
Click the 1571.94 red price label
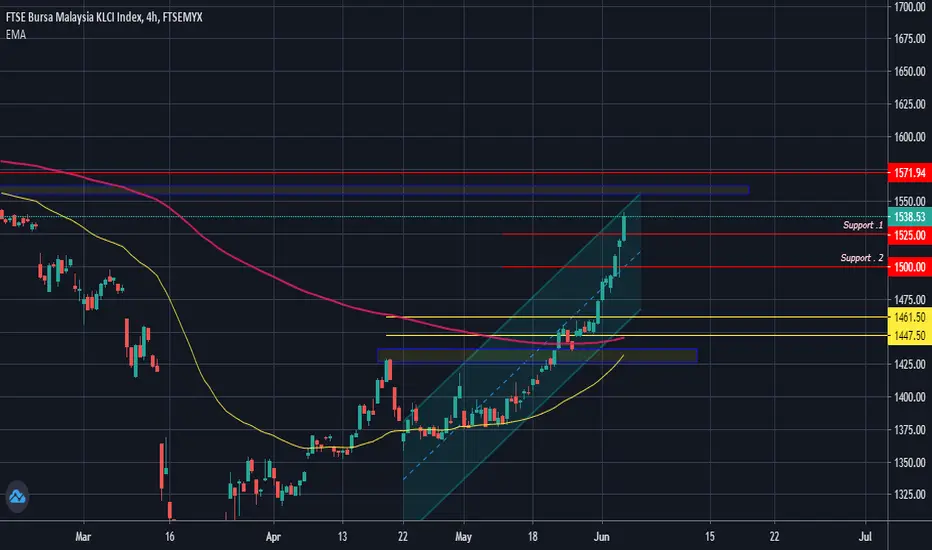pos(909,173)
